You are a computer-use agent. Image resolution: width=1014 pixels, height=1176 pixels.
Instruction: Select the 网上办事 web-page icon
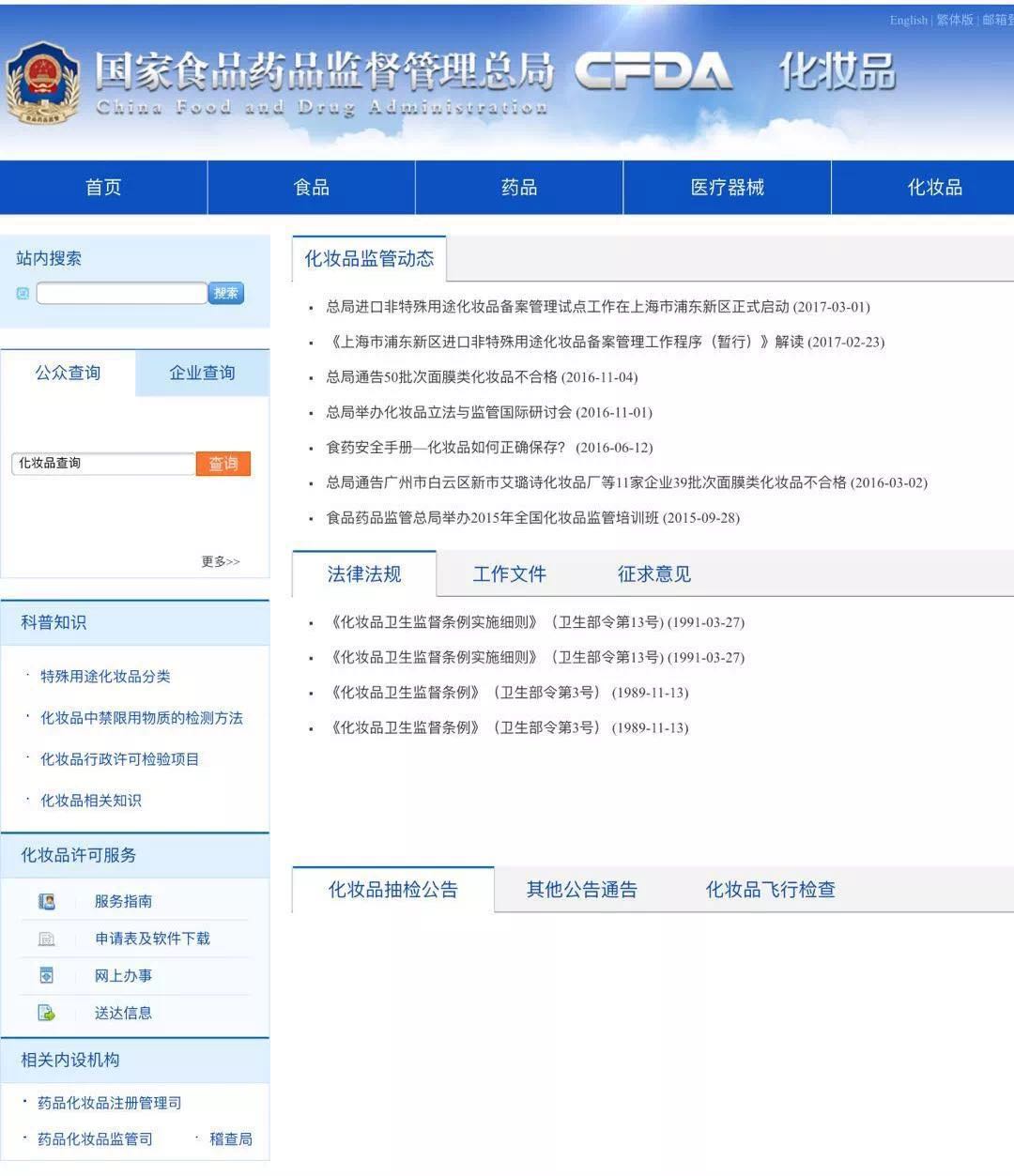47,975
